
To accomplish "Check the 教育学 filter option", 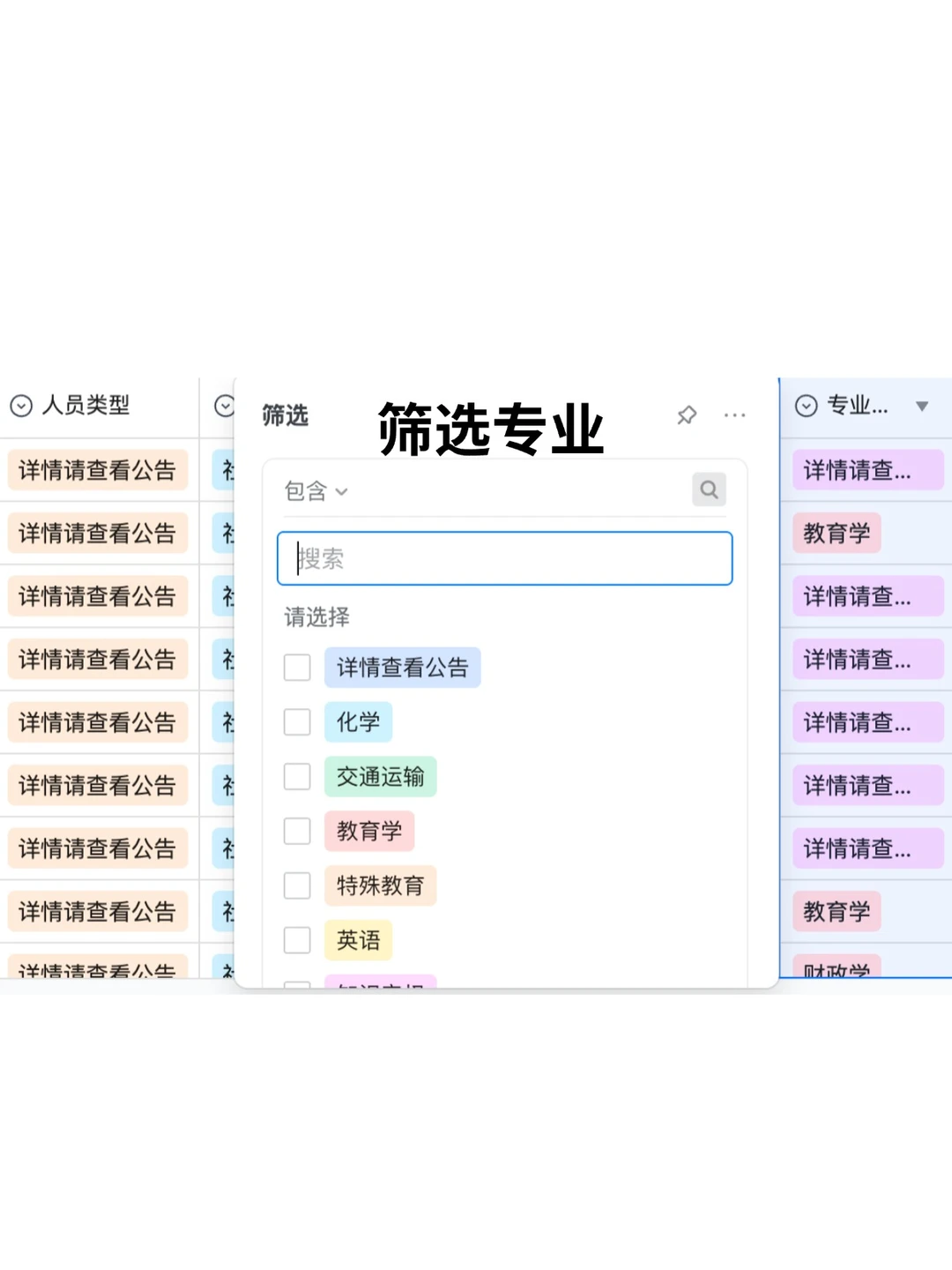I will click(x=297, y=831).
